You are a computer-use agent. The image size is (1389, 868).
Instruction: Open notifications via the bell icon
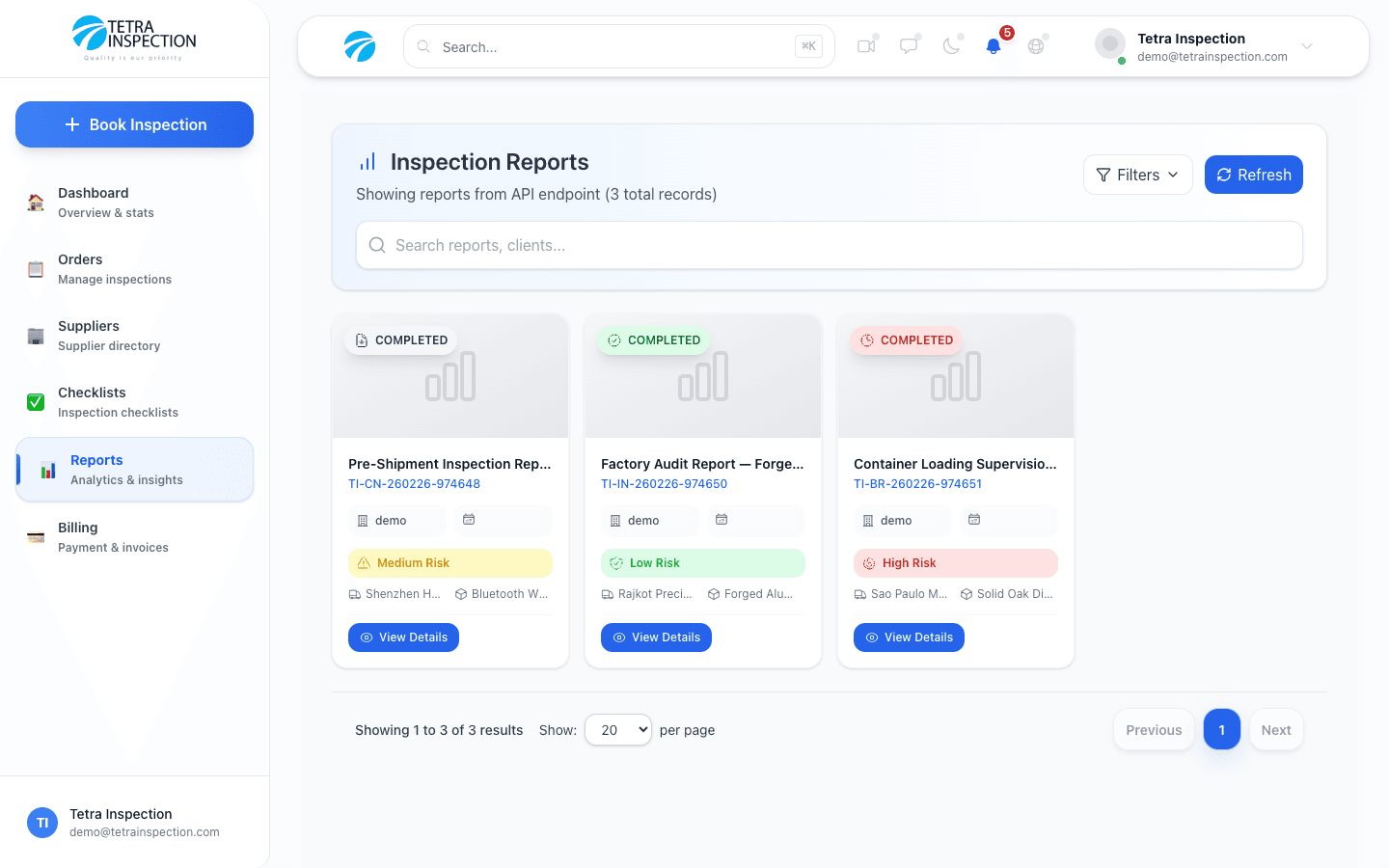coord(993,45)
